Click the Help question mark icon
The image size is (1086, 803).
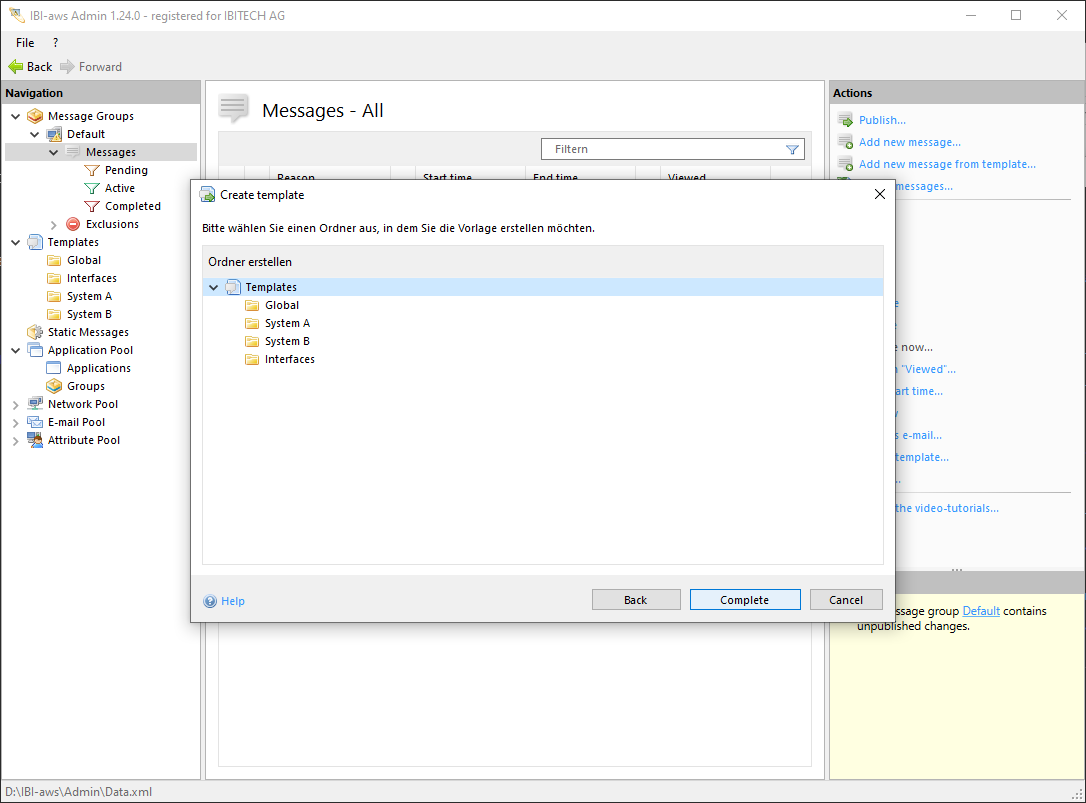[x=210, y=601]
